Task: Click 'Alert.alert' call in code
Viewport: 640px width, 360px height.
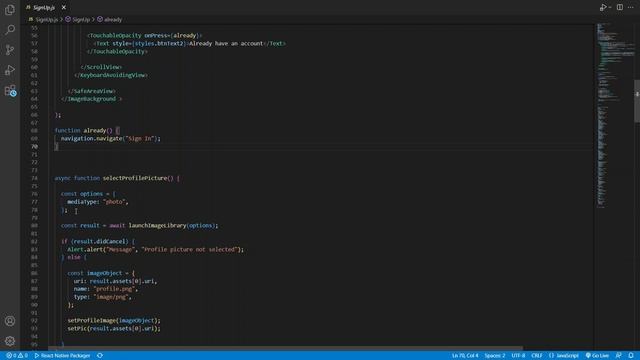Action: pyautogui.click(x=85, y=249)
